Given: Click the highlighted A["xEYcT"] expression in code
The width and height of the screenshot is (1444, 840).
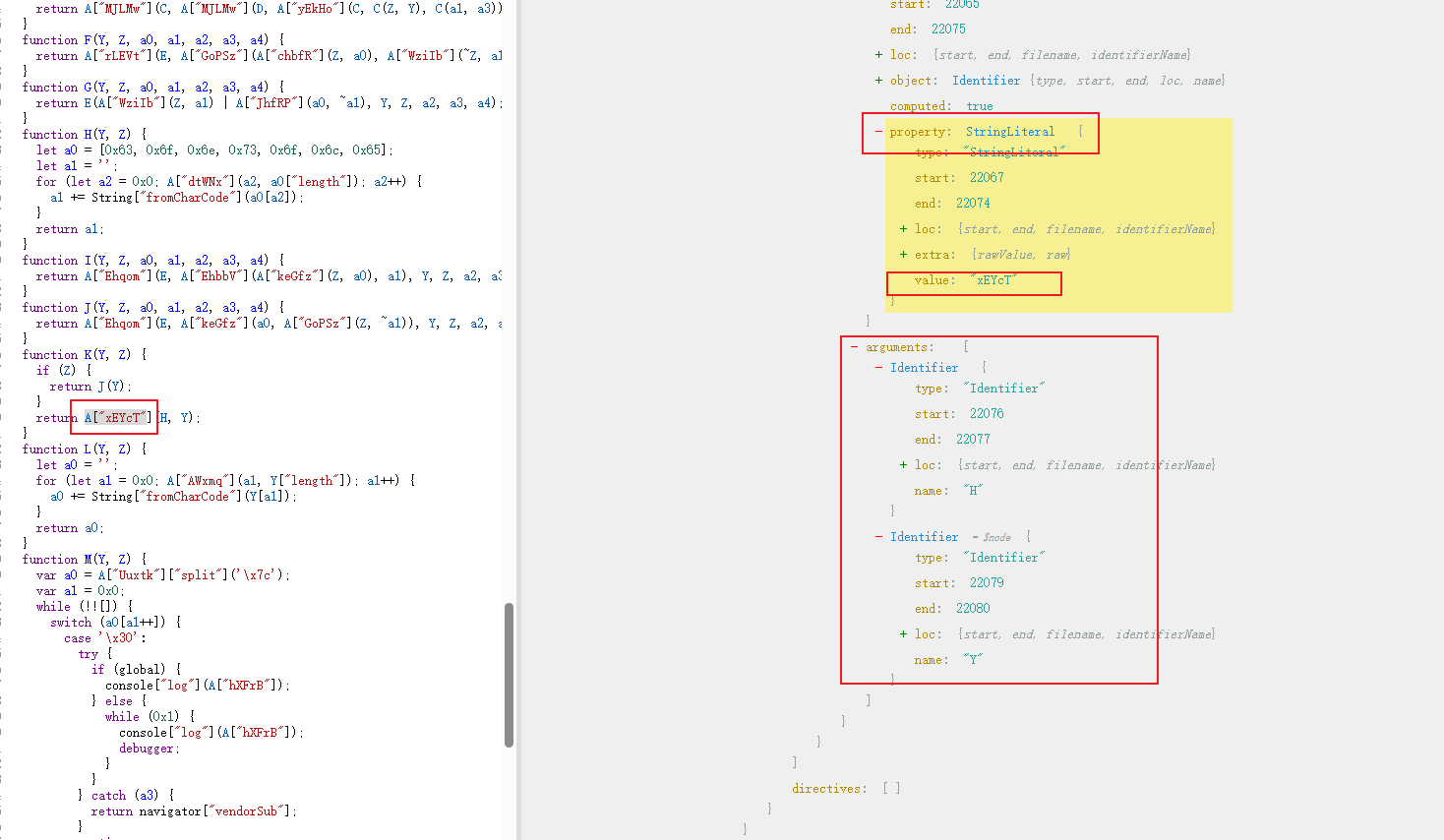Looking at the screenshot, I should click(118, 418).
